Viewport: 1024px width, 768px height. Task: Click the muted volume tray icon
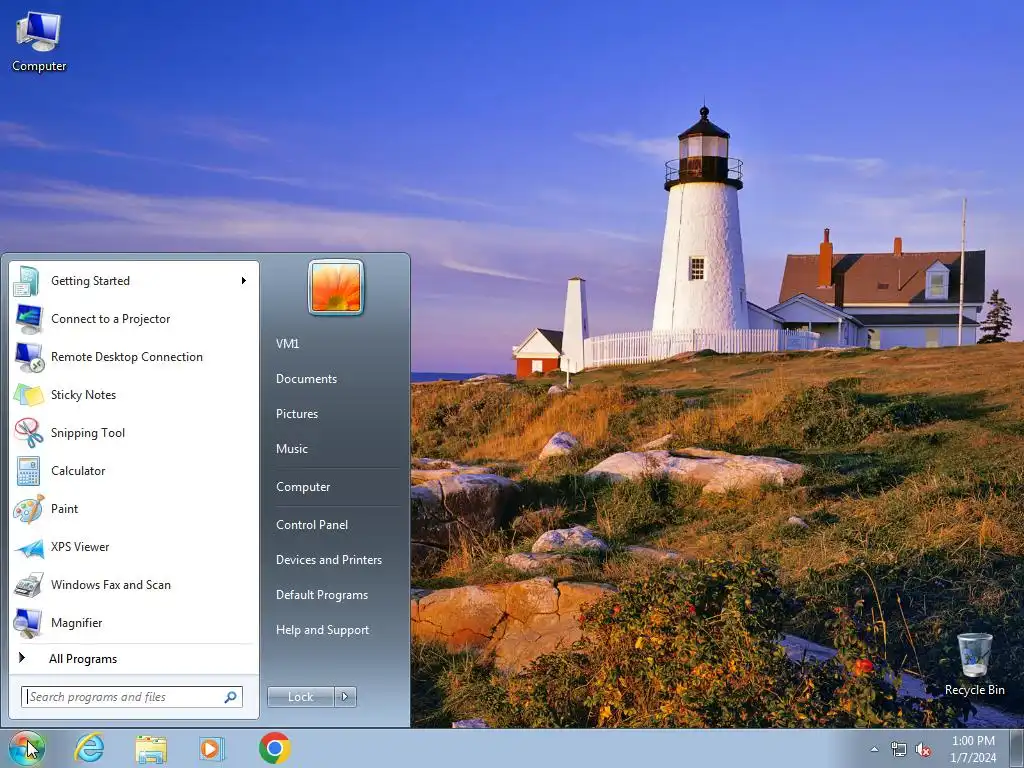click(x=923, y=749)
